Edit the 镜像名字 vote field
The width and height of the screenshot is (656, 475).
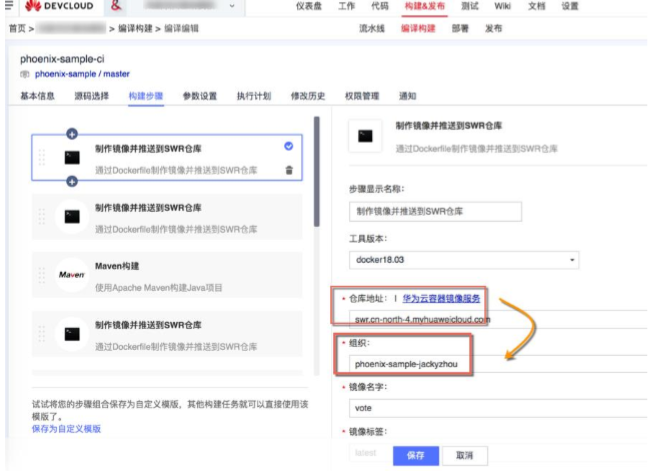point(498,408)
